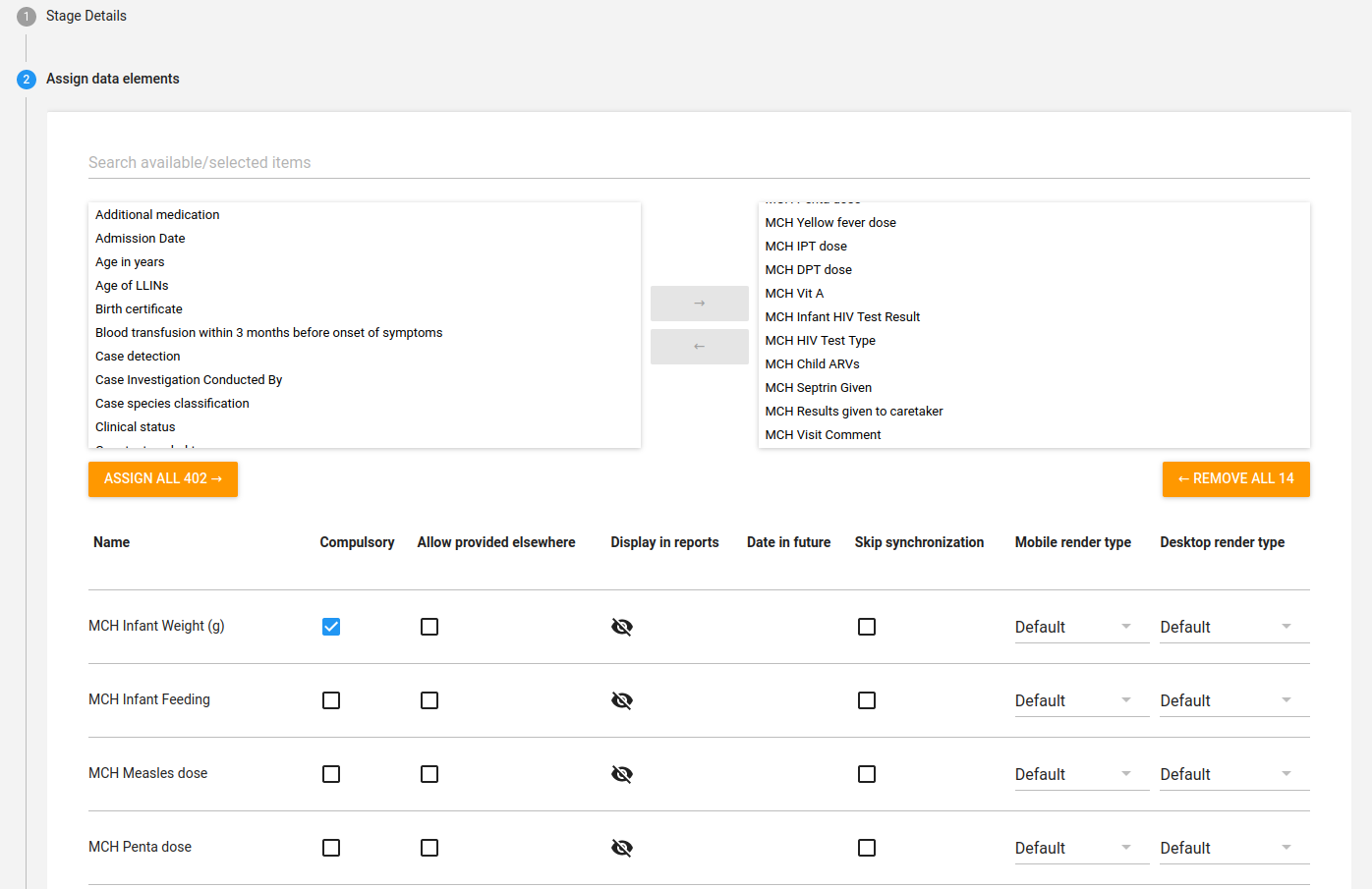Click the Skip synchronization column header

click(919, 542)
